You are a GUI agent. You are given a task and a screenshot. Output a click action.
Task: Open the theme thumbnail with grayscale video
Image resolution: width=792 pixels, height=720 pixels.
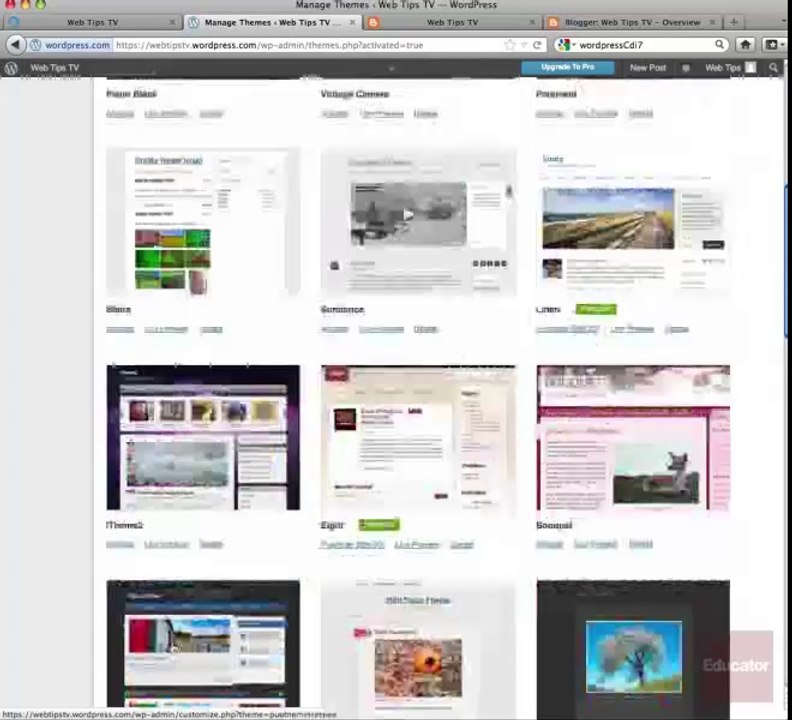click(419, 221)
